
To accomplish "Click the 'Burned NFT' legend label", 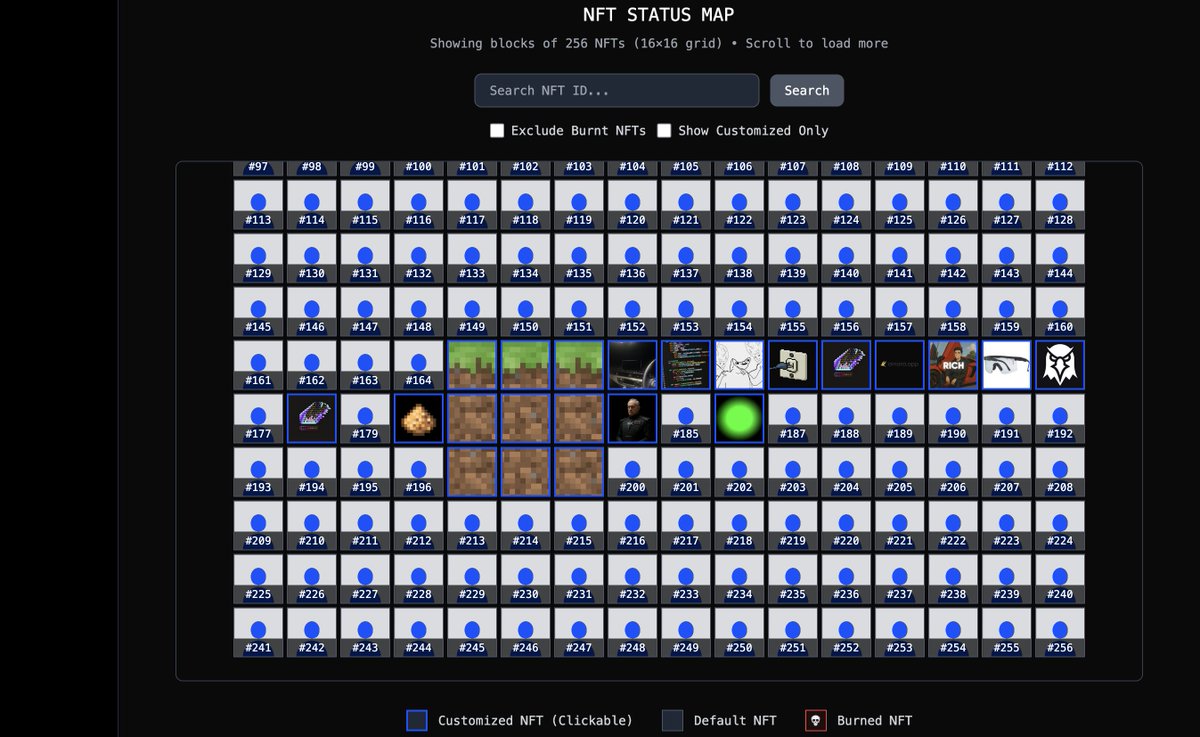I will [875, 720].
